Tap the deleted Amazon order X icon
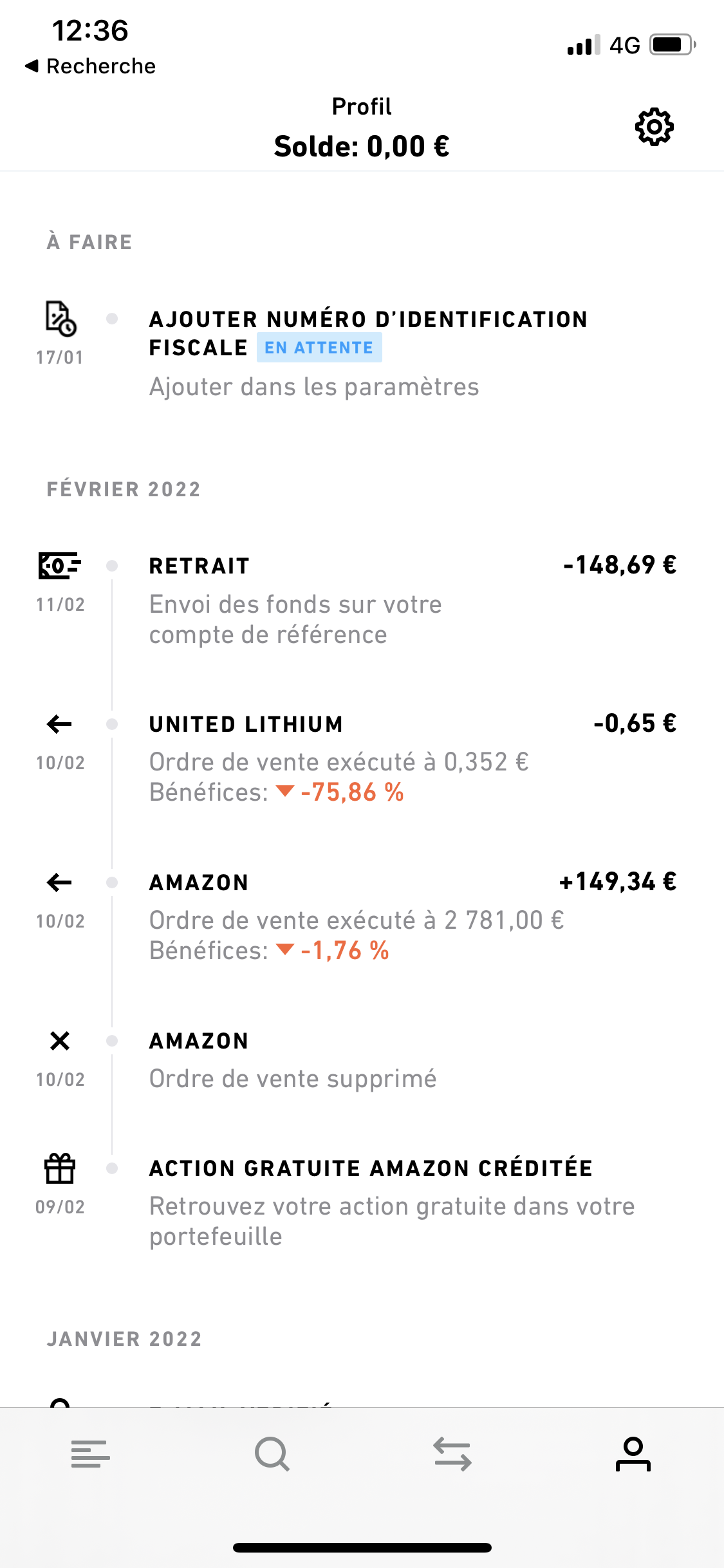This screenshot has width=724, height=1568. coord(60,1041)
